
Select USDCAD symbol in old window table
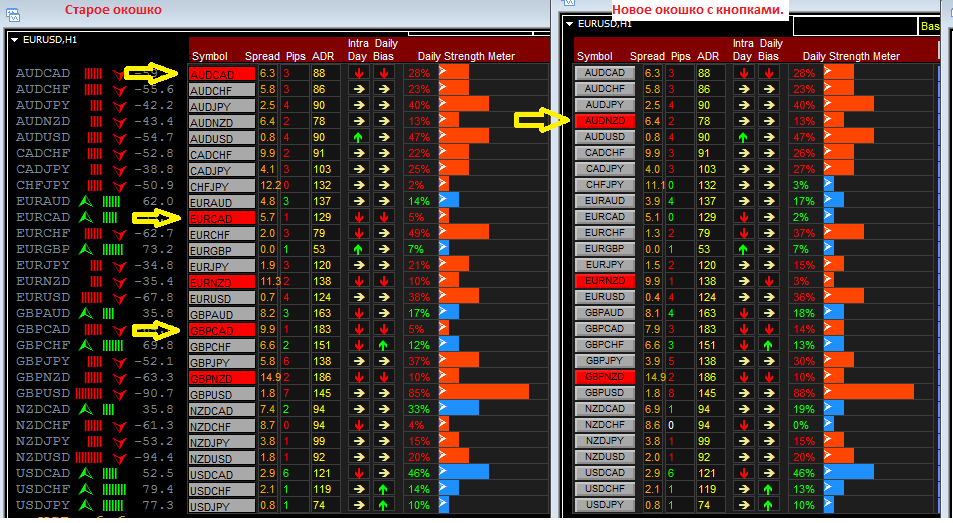pos(222,474)
